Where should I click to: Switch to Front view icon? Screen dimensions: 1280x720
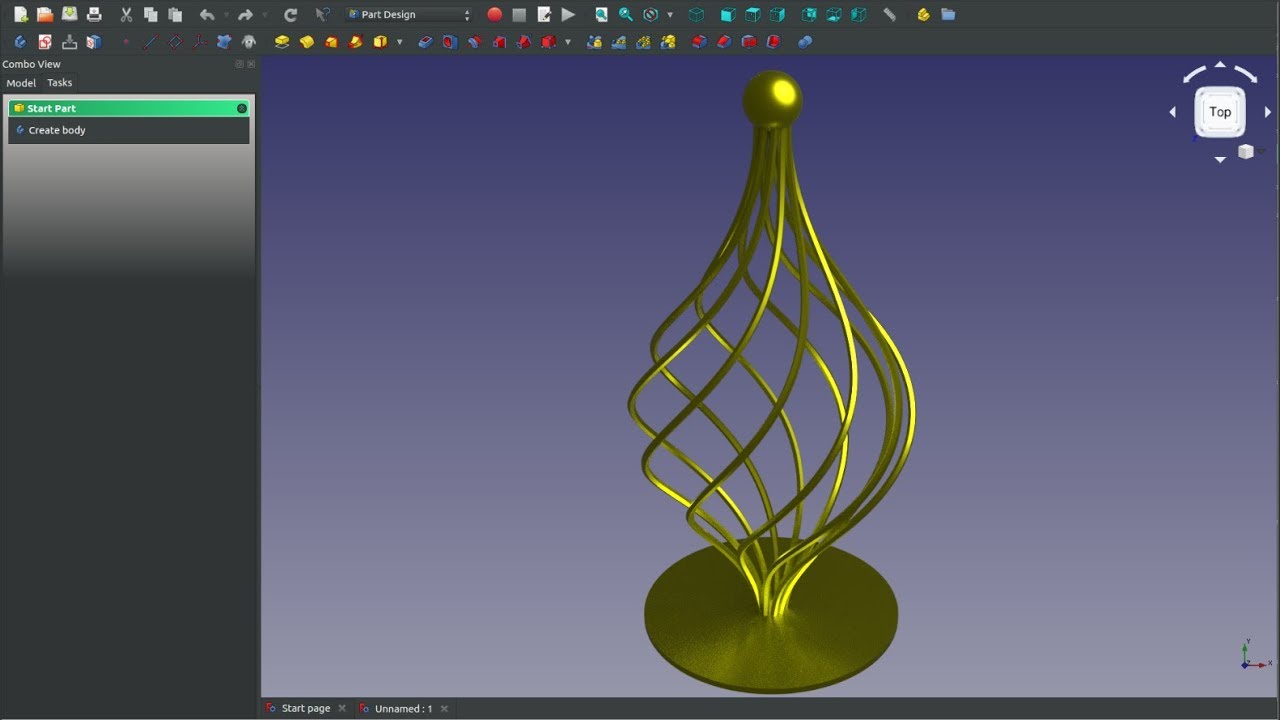point(728,15)
